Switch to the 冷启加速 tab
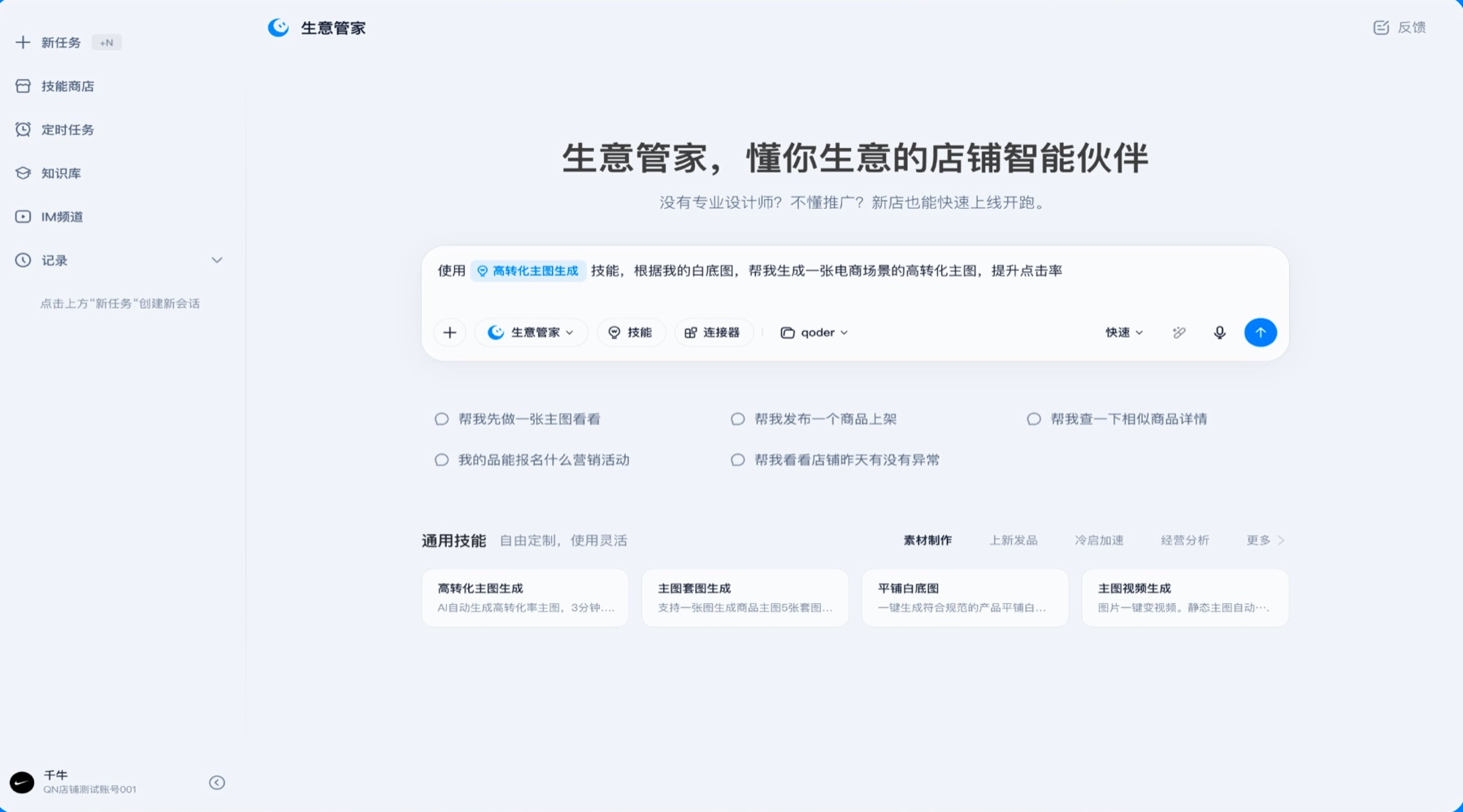The height and width of the screenshot is (812, 1463). click(x=1099, y=541)
